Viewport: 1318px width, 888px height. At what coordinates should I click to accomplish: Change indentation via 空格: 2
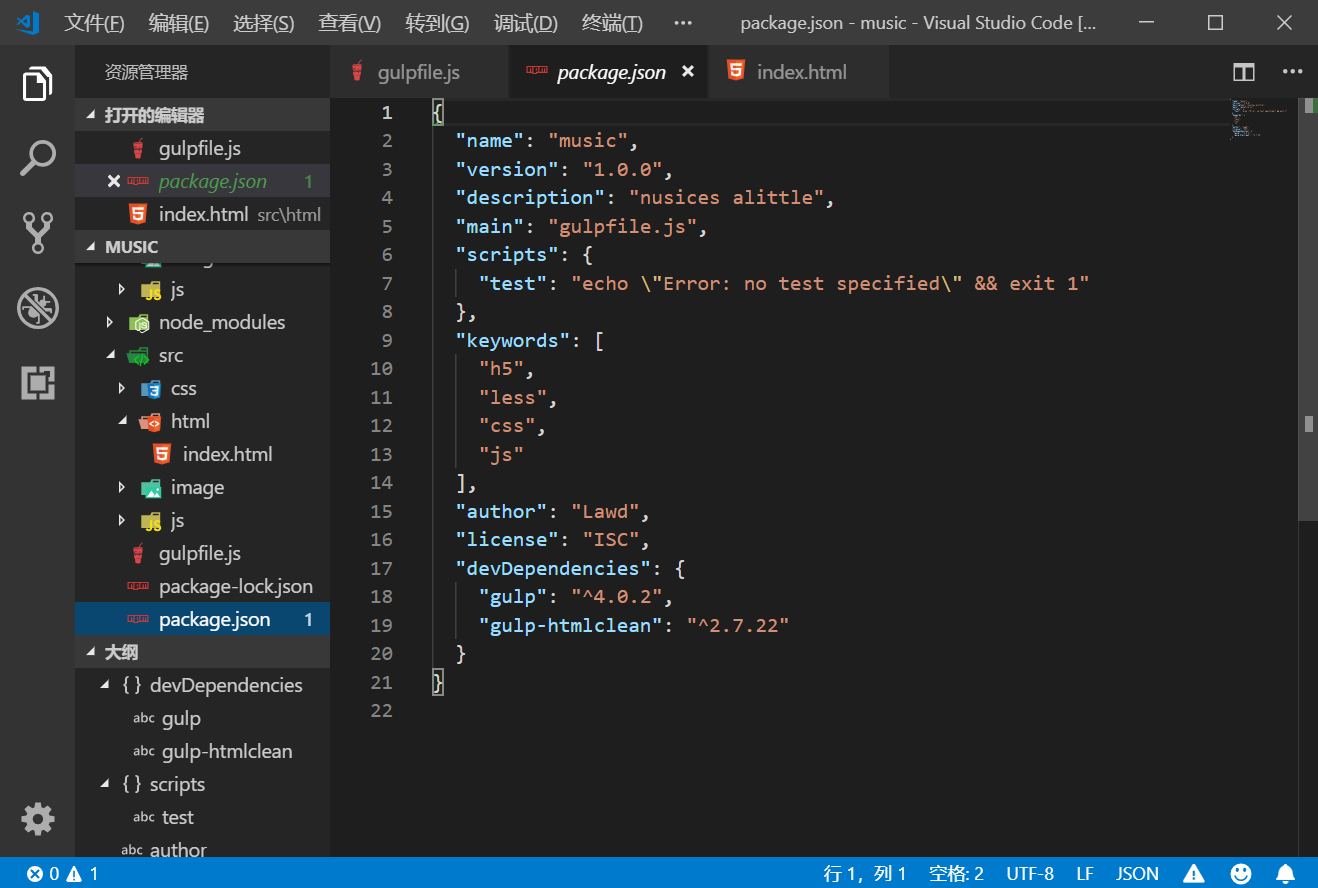956,873
